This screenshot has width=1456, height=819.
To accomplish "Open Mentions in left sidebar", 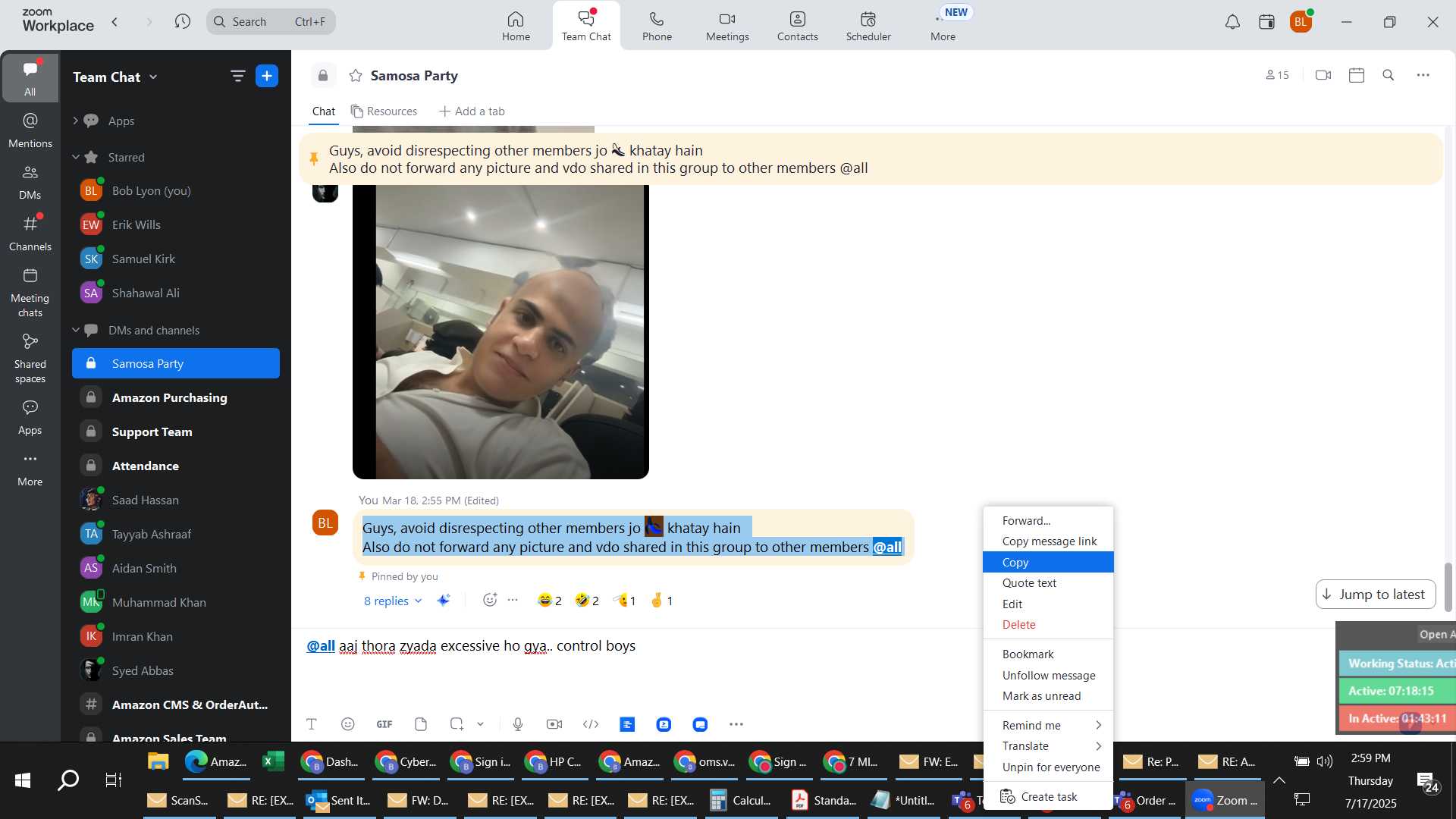I will click(30, 130).
